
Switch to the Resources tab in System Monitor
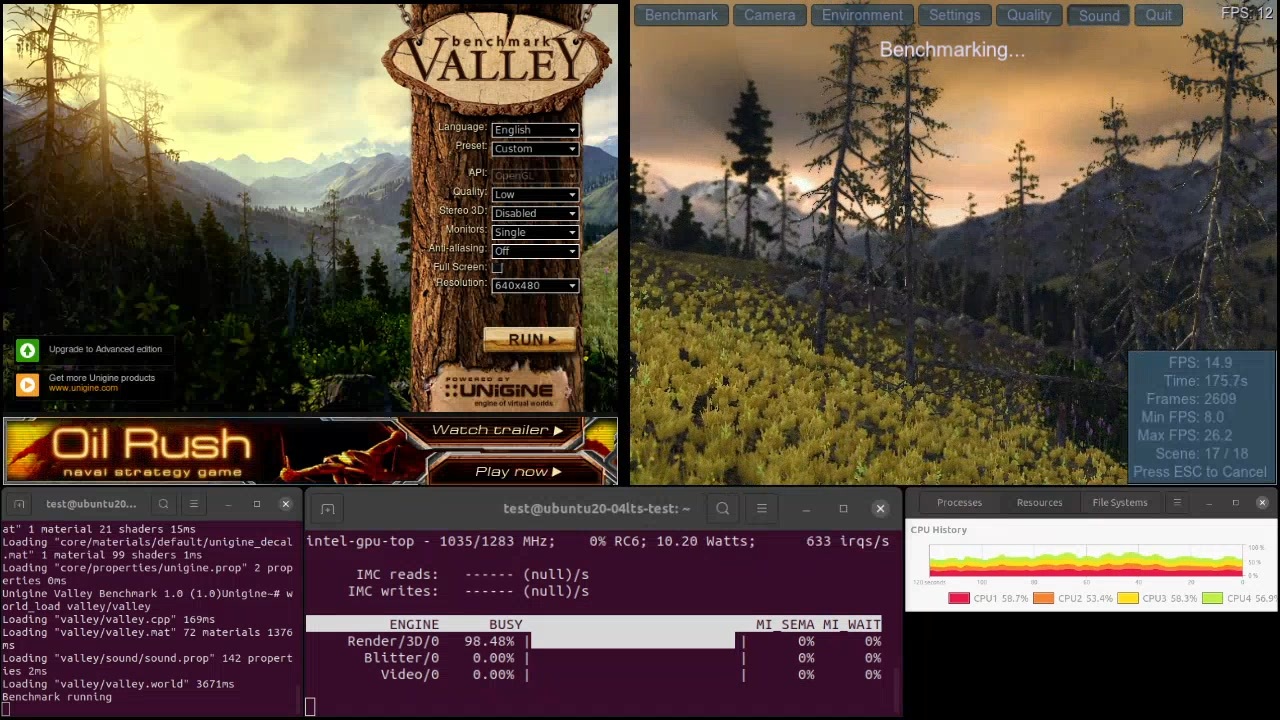(x=1039, y=502)
